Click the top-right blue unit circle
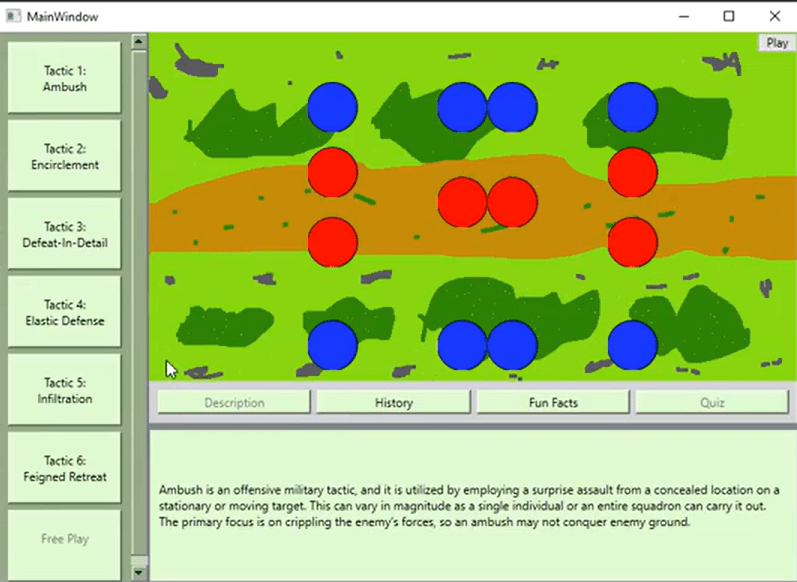The image size is (797, 582). [x=632, y=107]
